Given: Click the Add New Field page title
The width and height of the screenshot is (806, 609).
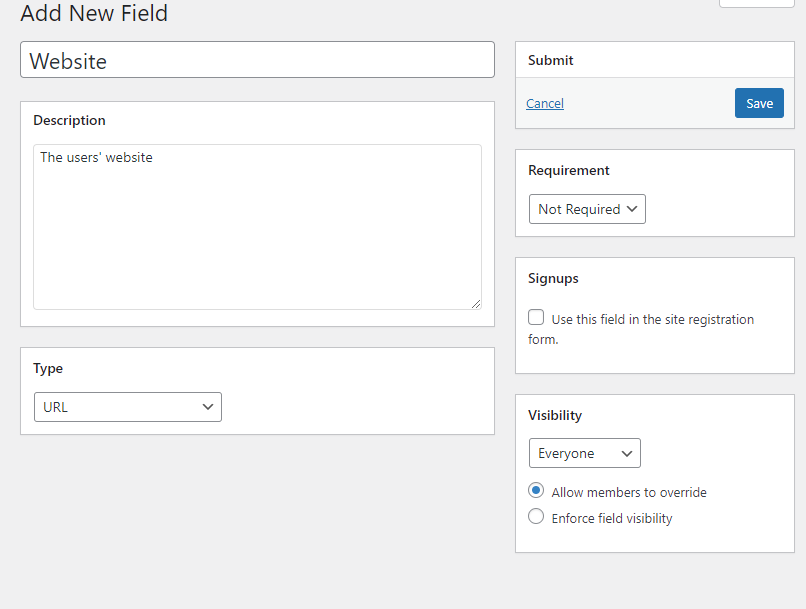Looking at the screenshot, I should point(94,13).
